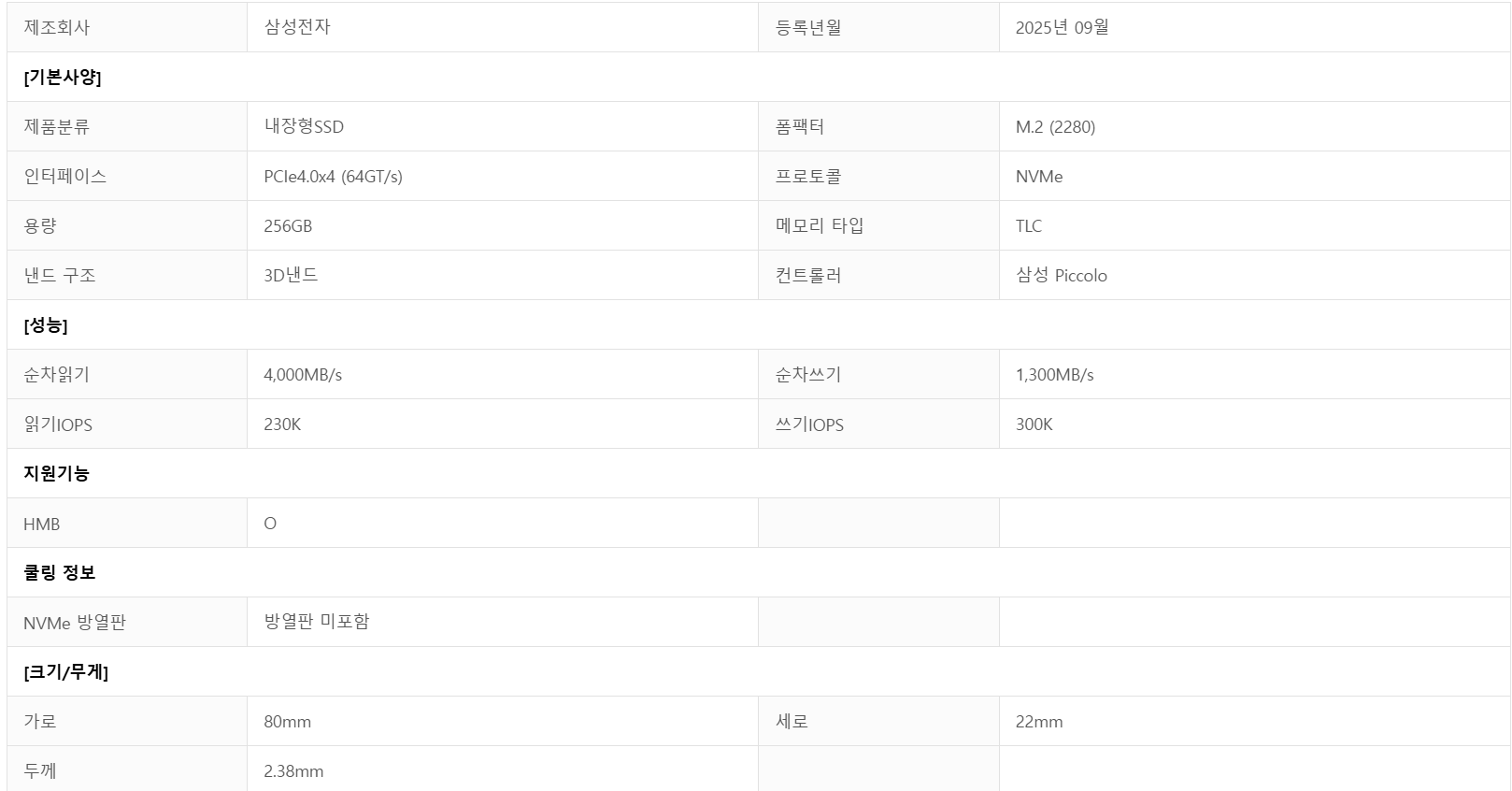The width and height of the screenshot is (1512, 791).
Task: Click the M.2 (2280) form factor value
Action: (x=1055, y=127)
